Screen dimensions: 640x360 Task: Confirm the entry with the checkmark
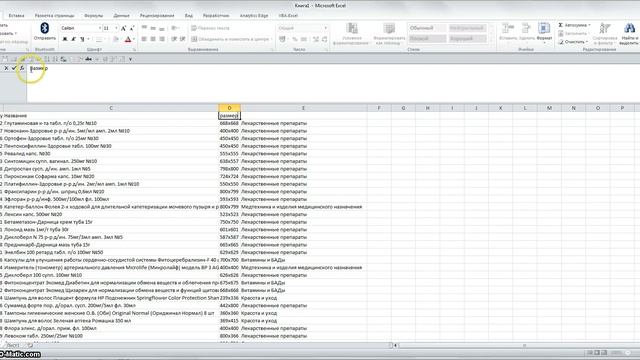click(14, 68)
